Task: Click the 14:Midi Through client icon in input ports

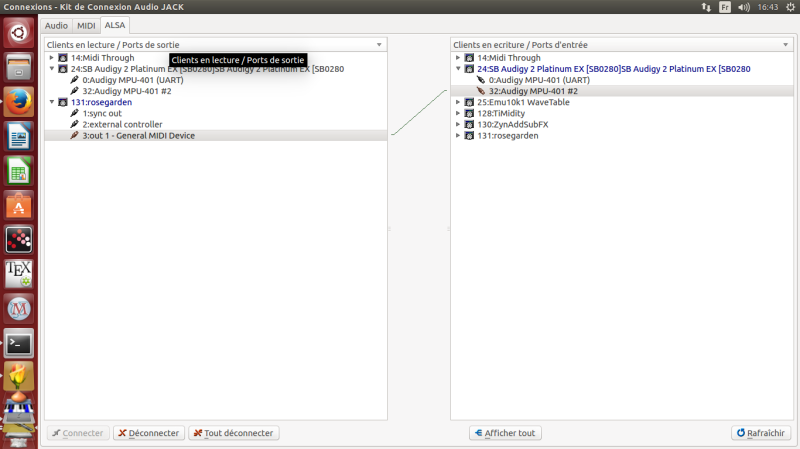Action: click(469, 58)
